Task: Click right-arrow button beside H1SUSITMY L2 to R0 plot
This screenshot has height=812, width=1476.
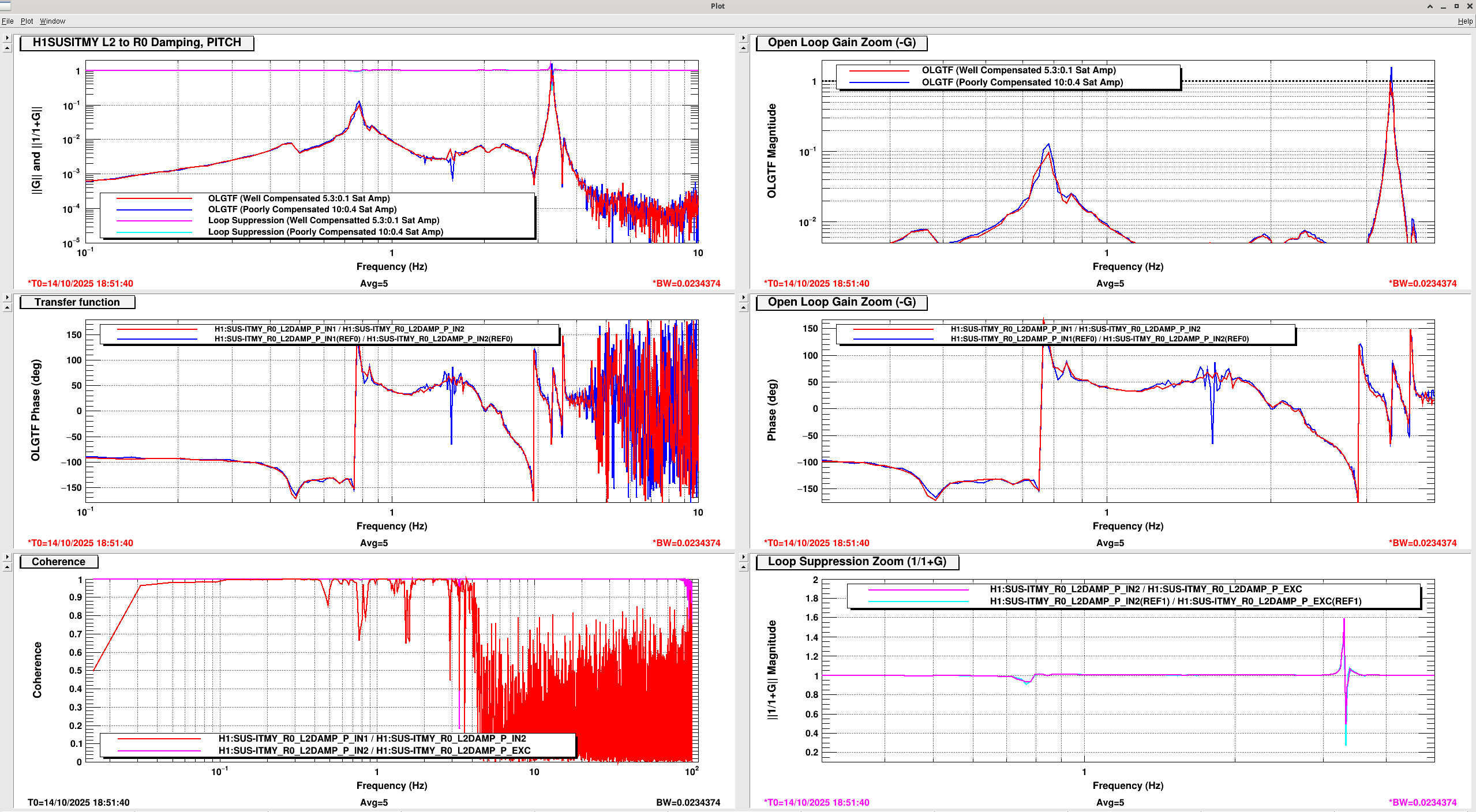Action: [x=7, y=38]
